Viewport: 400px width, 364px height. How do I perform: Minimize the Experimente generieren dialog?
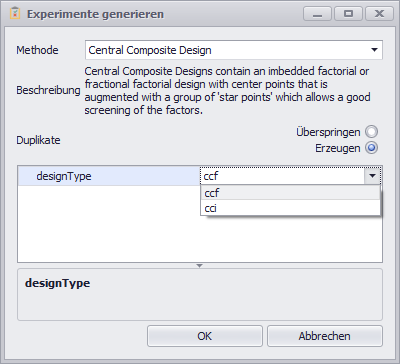pyautogui.click(x=317, y=14)
